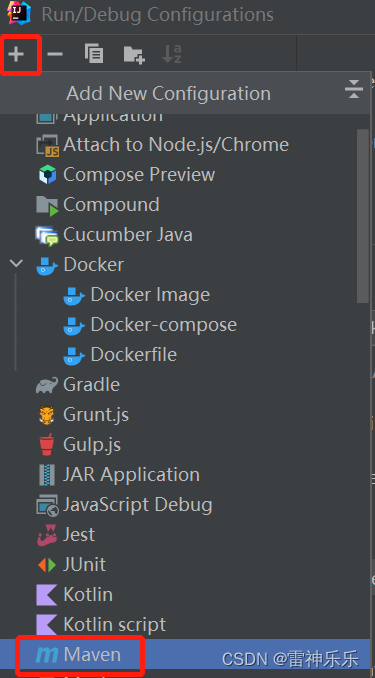Viewport: 375px width, 678px height.
Task: Select the Compound configuration icon
Action: pos(47,205)
